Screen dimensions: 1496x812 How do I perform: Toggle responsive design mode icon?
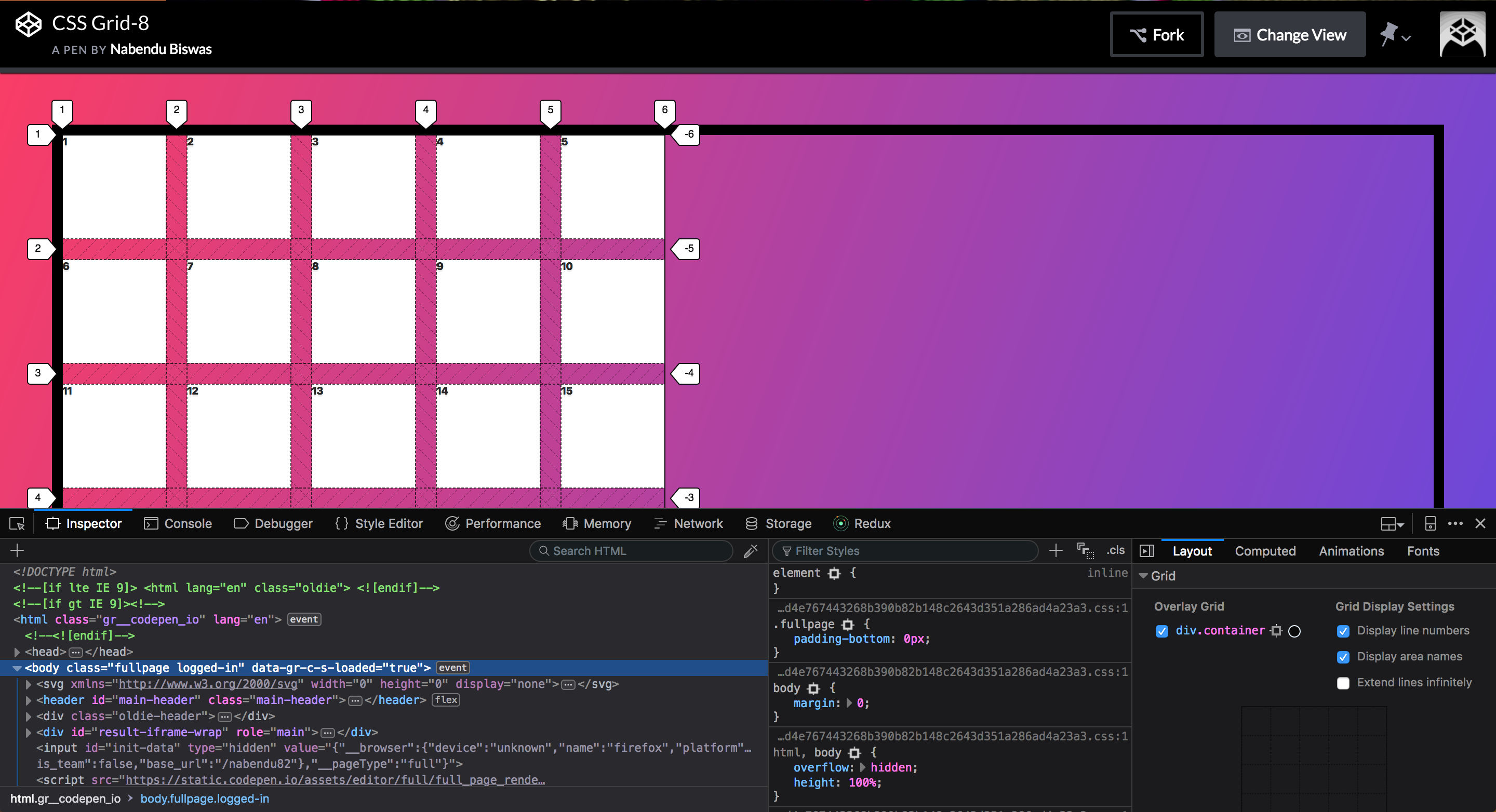1431,523
